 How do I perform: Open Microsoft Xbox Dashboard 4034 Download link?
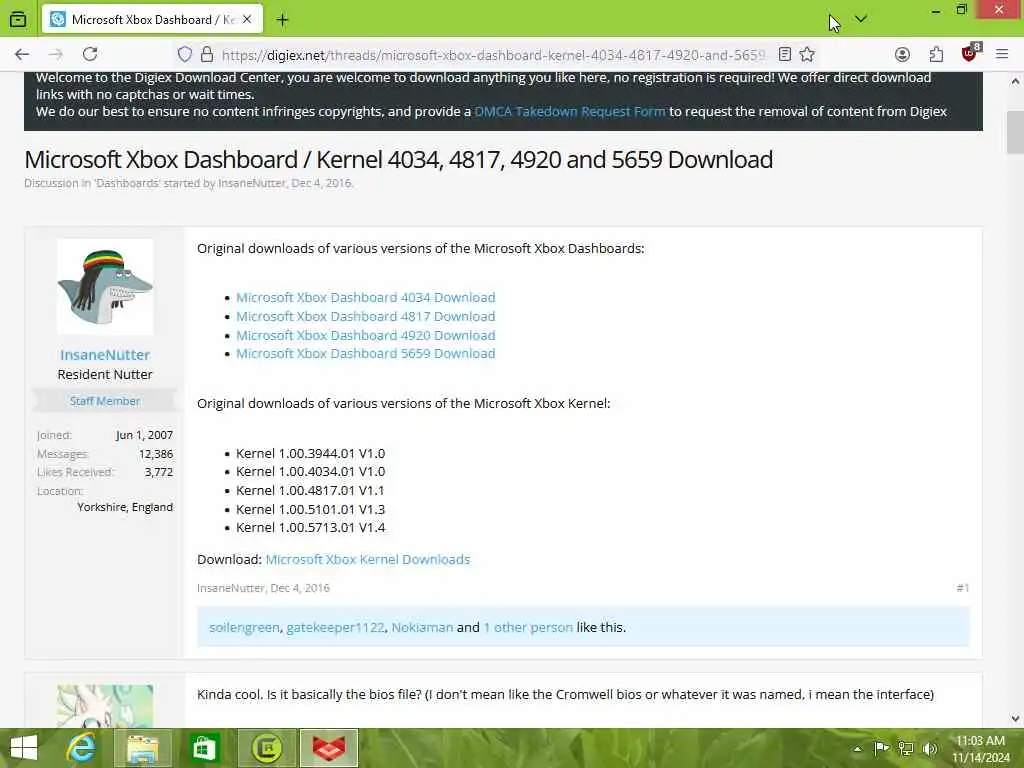tap(366, 297)
